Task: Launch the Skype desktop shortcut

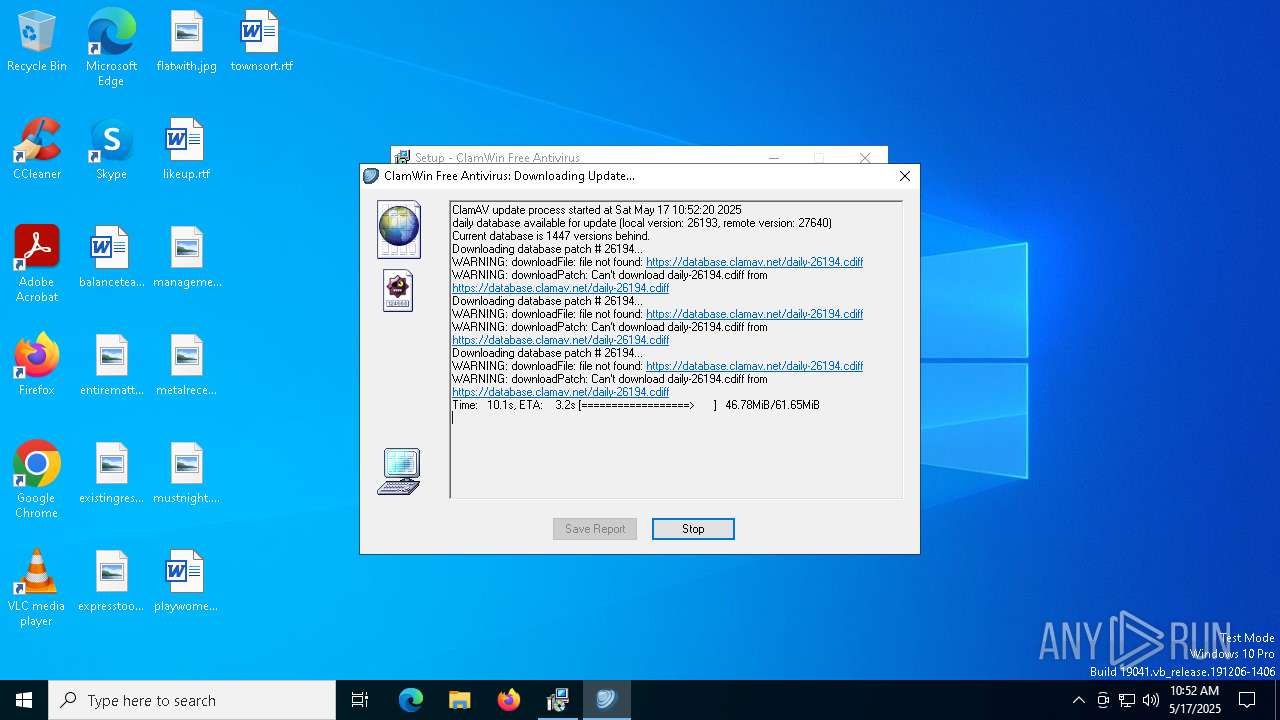Action: tap(111, 148)
